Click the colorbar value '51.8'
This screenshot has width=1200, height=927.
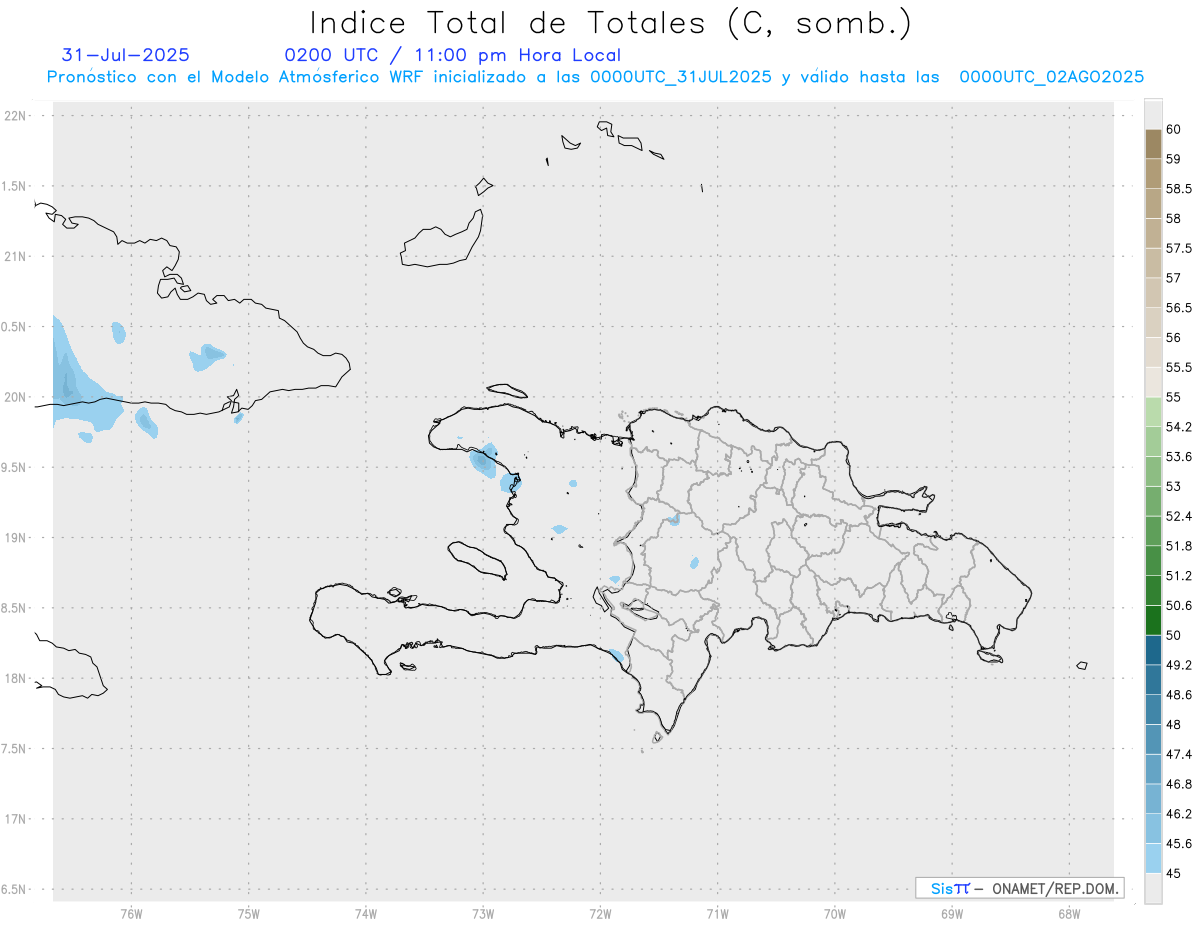tap(1179, 546)
